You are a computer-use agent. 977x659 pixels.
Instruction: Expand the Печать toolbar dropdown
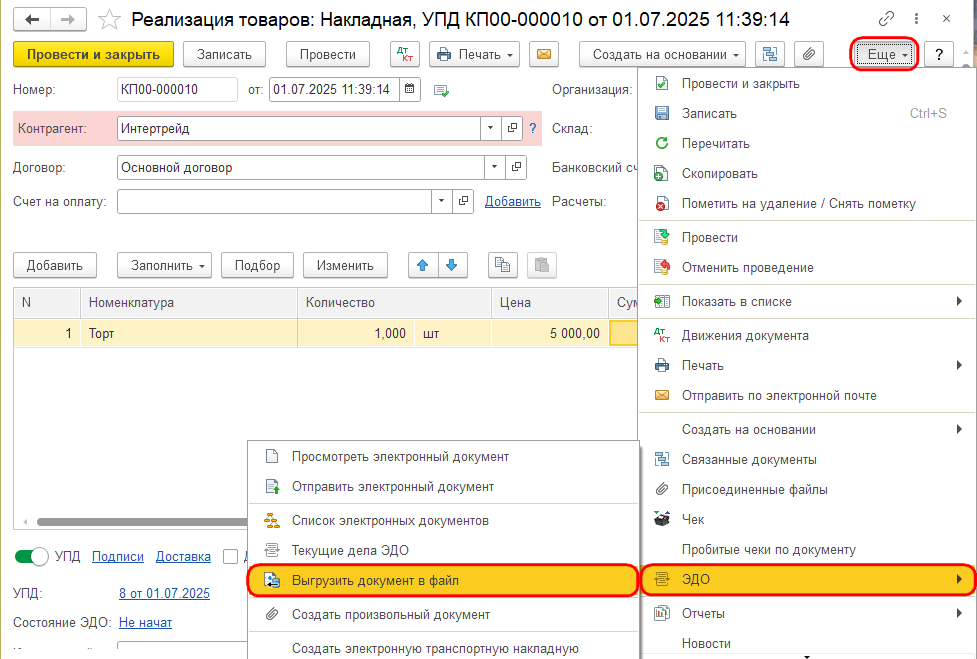[x=474, y=55]
